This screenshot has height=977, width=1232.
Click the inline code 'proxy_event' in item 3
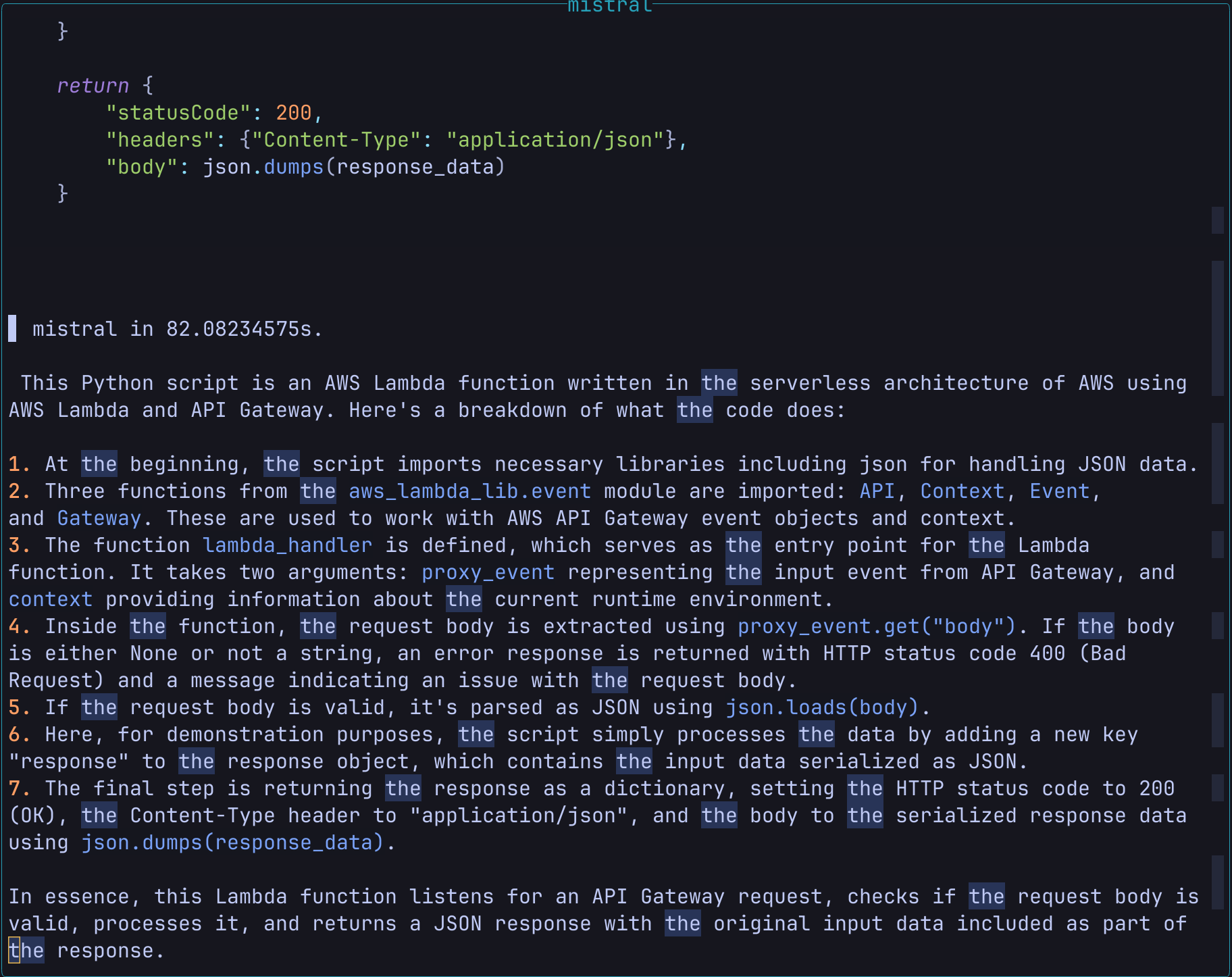(488, 572)
